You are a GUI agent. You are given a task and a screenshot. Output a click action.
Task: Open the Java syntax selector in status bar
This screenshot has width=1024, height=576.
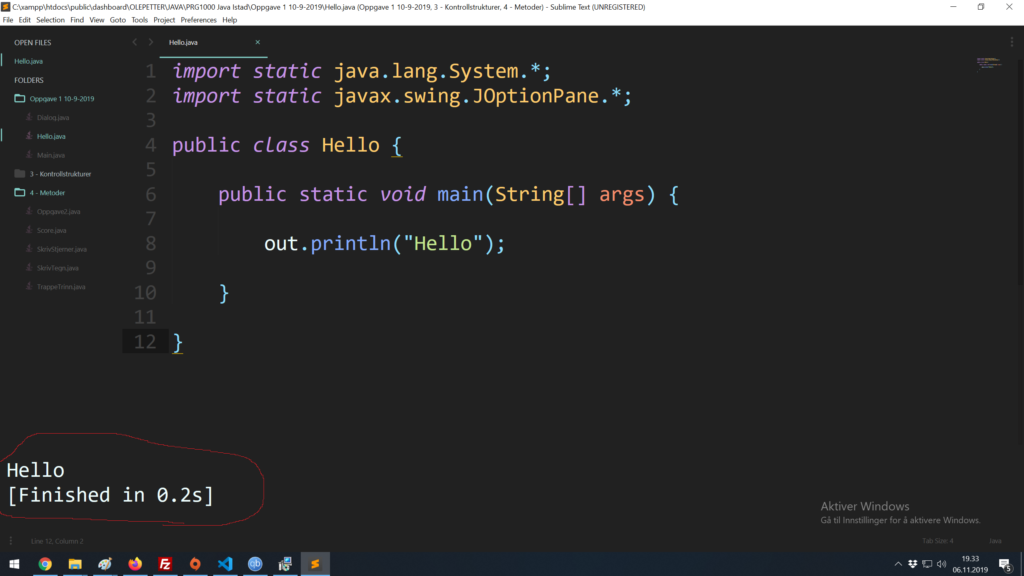click(x=995, y=540)
